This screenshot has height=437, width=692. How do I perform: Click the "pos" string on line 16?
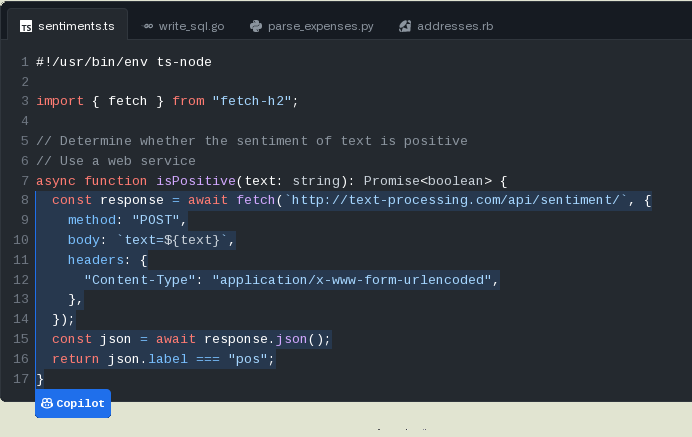pyautogui.click(x=250, y=359)
